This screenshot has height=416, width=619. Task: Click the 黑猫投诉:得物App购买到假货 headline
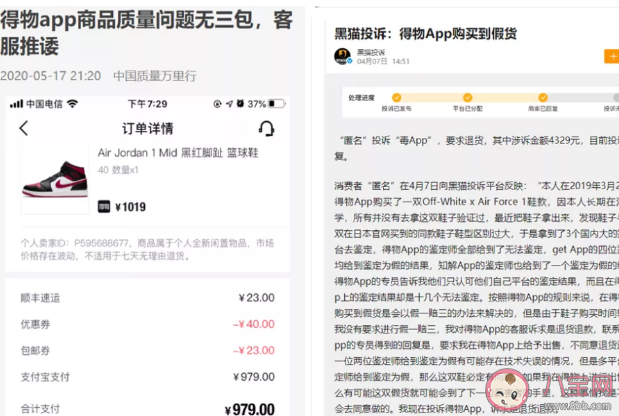point(426,34)
